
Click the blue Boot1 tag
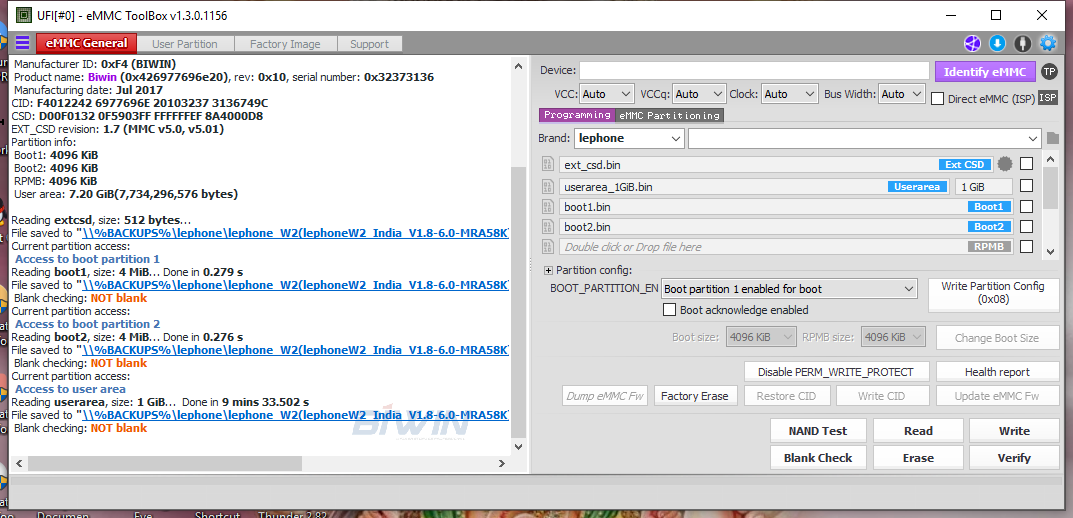coord(989,206)
